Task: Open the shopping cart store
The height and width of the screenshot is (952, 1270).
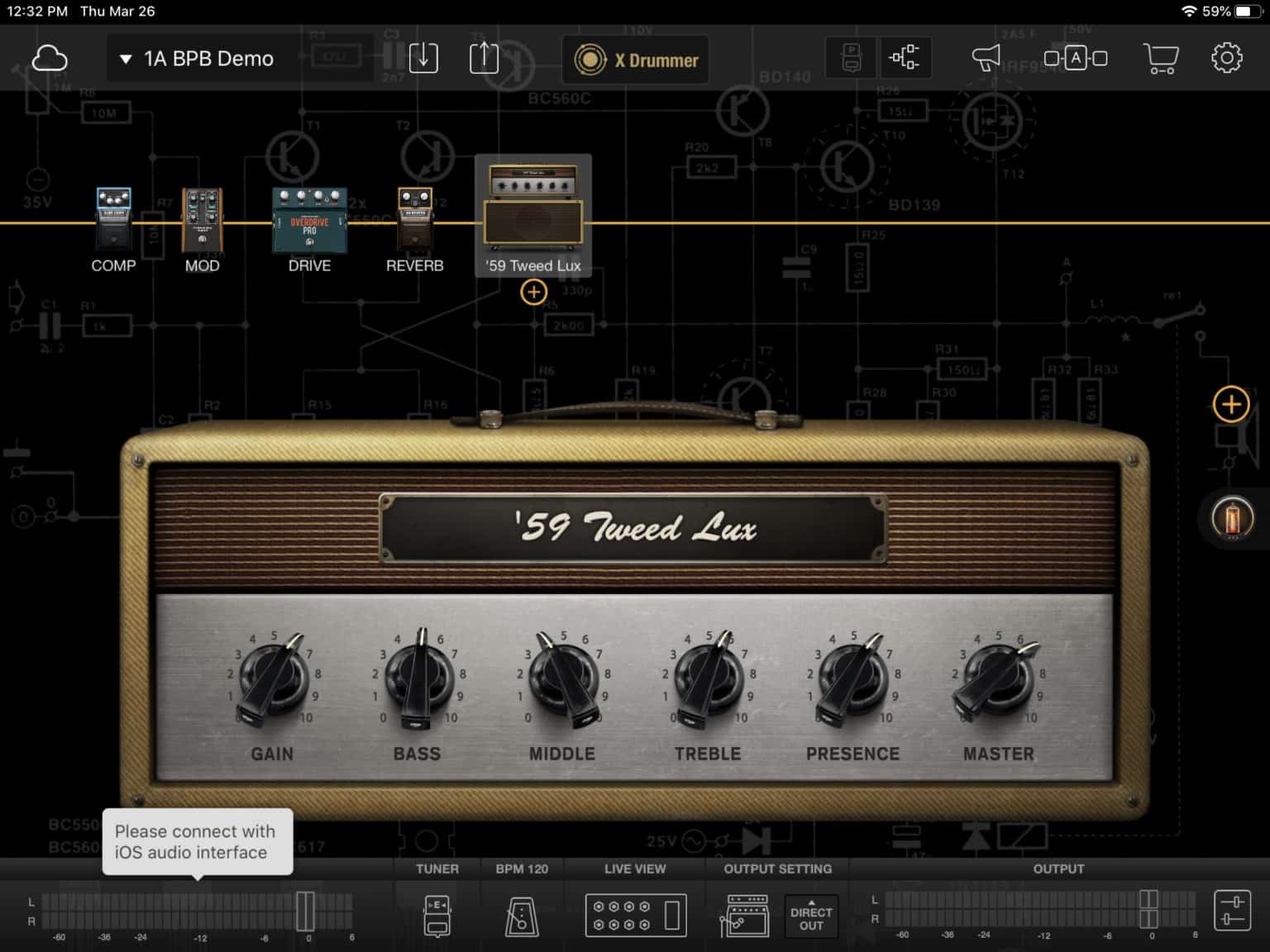Action: (1161, 58)
